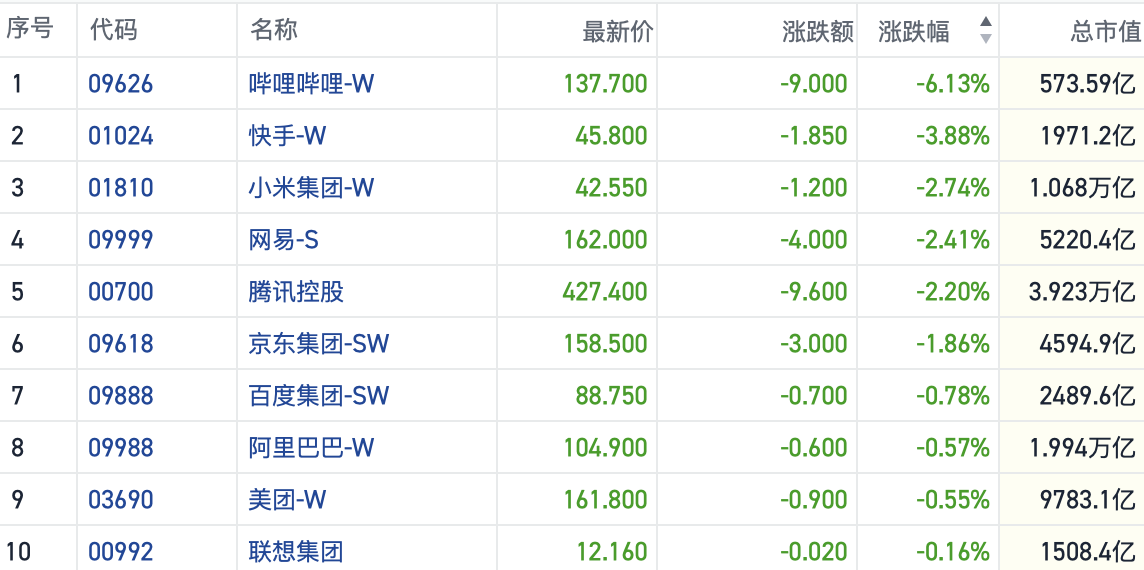
Task: Open stock link 网易-S
Action: (x=284, y=239)
